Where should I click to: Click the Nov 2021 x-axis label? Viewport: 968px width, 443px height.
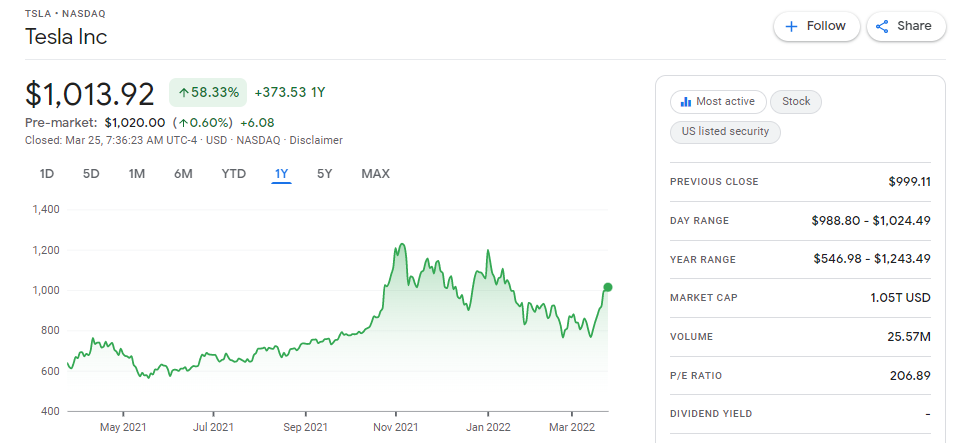[396, 427]
